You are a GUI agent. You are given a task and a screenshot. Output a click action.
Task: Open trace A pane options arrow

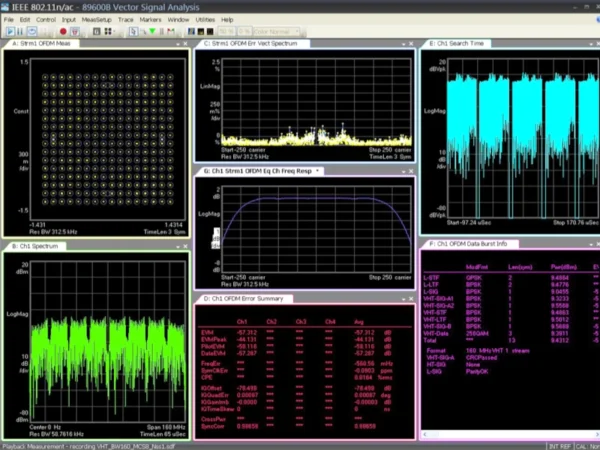click(178, 44)
